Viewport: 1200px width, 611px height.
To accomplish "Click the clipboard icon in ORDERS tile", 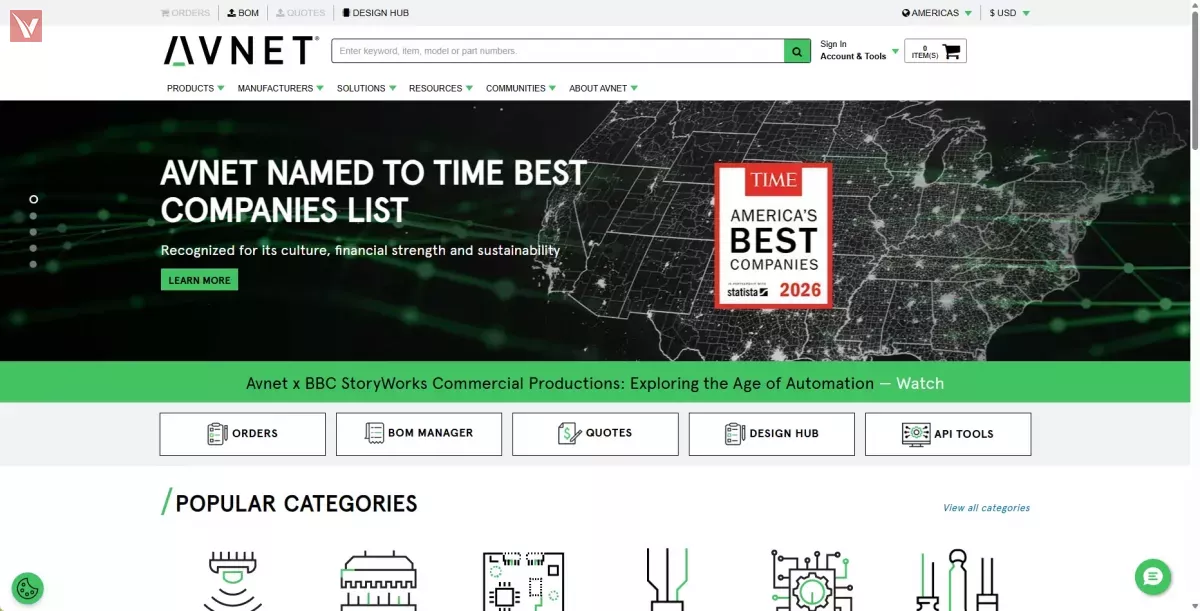I will tap(217, 434).
